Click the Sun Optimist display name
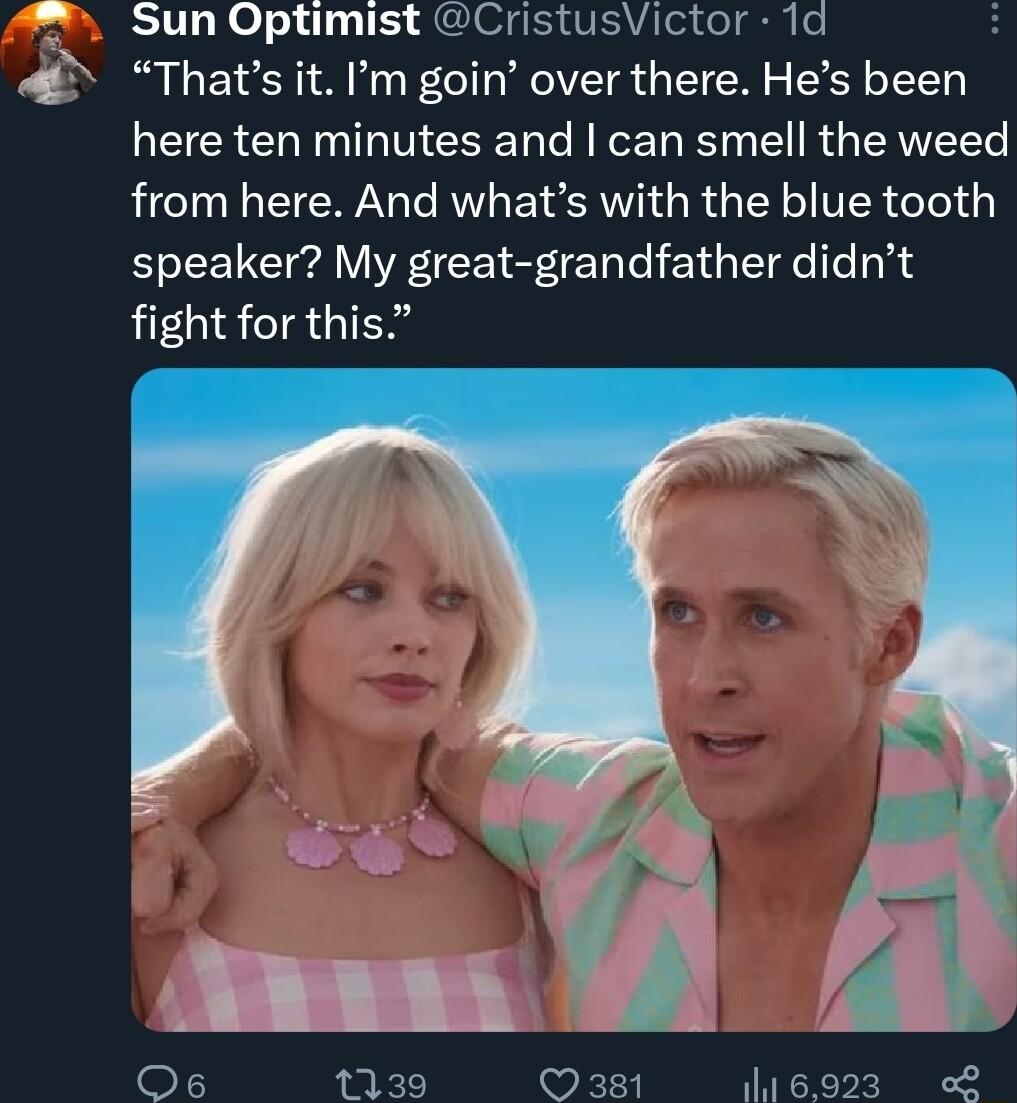This screenshot has width=1017, height=1103. coord(276,18)
